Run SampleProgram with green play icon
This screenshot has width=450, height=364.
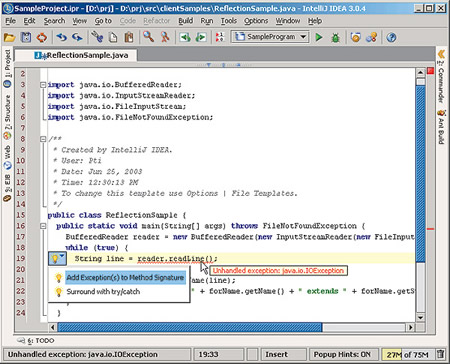tap(319, 37)
